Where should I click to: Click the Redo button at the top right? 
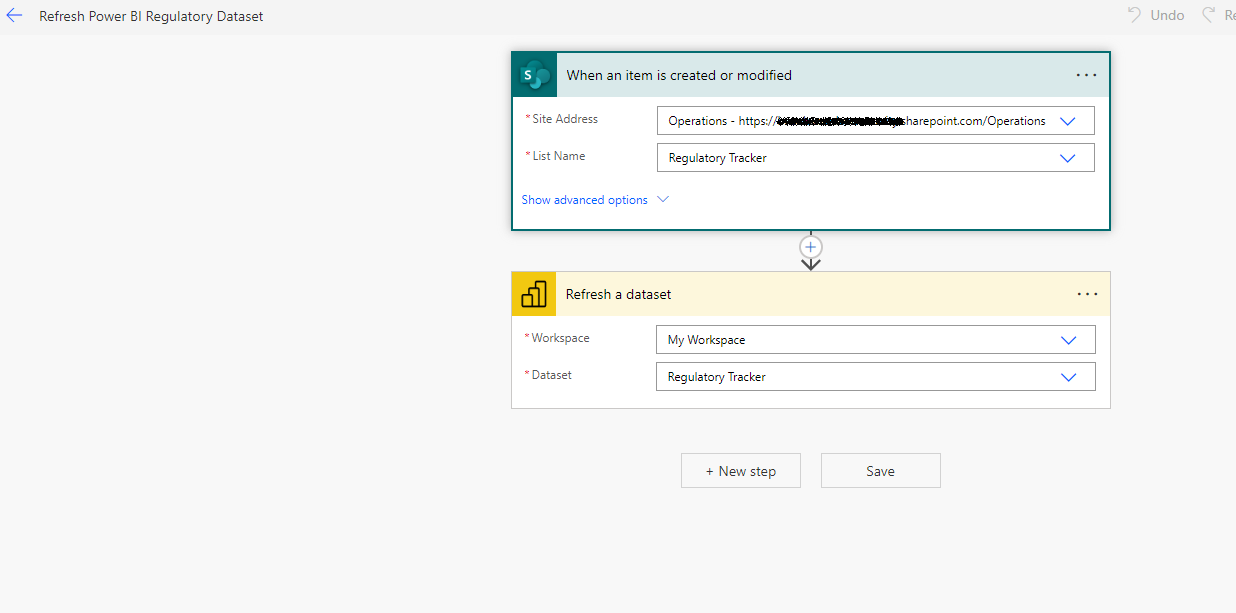tap(1219, 16)
